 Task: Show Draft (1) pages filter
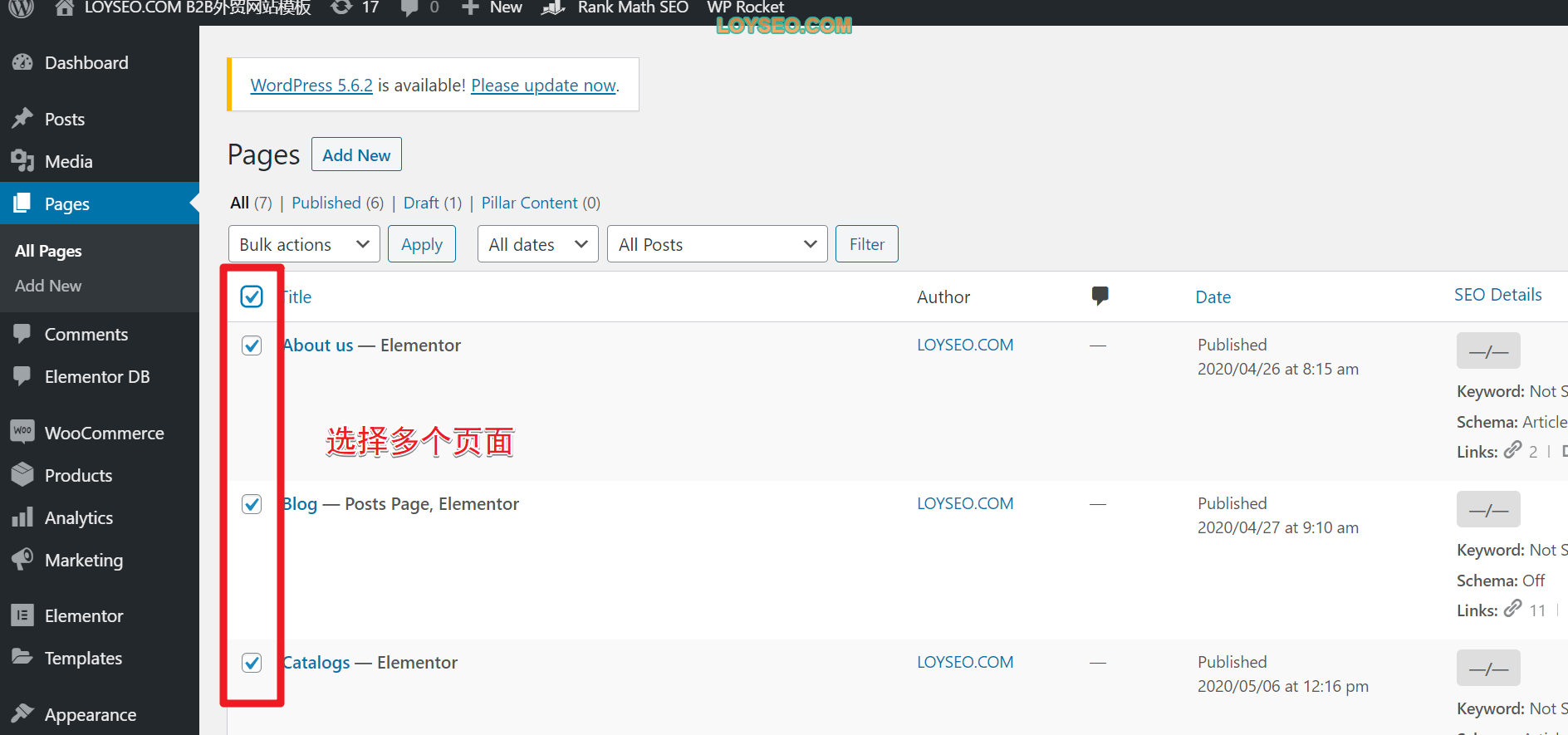(433, 203)
